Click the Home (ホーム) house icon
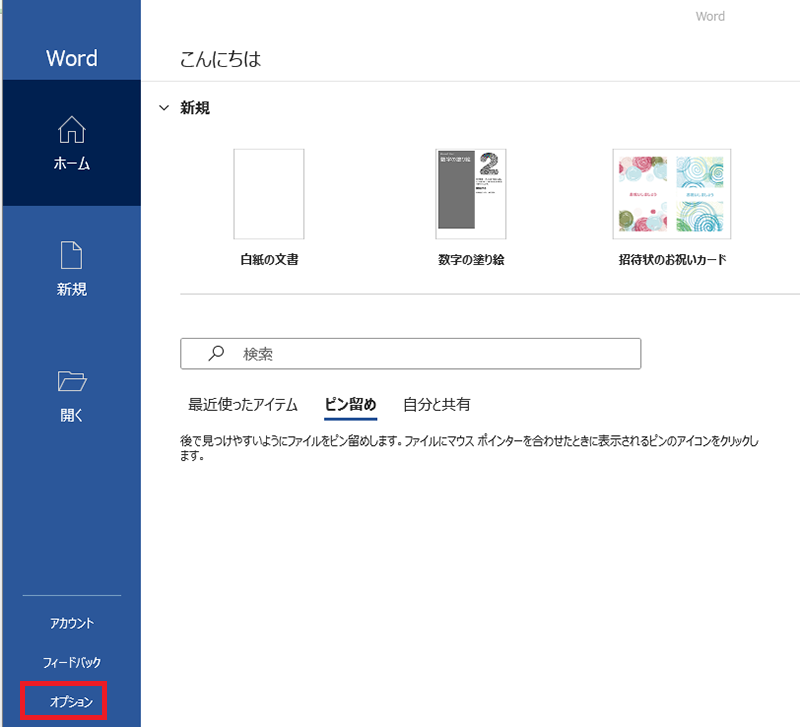 click(x=71, y=130)
